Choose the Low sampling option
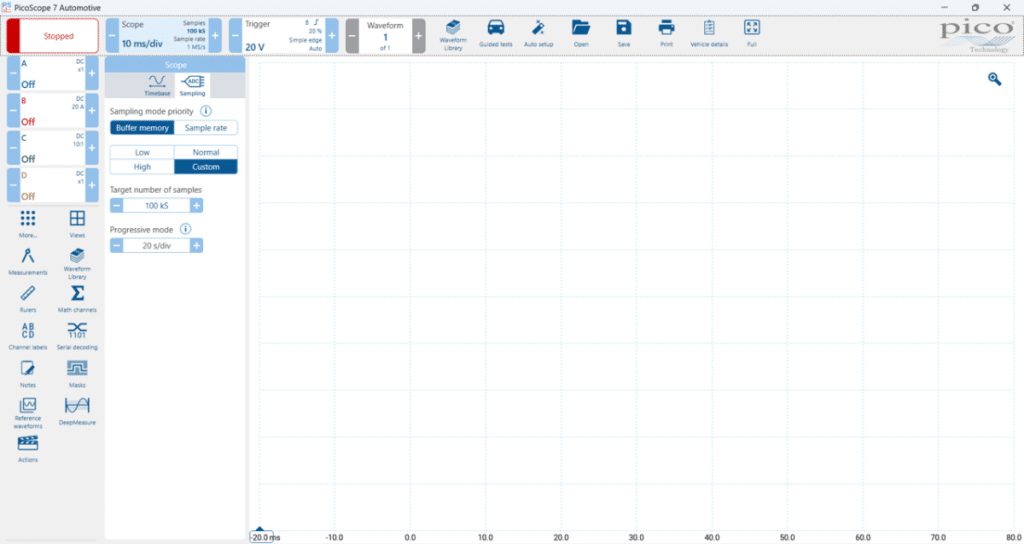 coord(142,152)
